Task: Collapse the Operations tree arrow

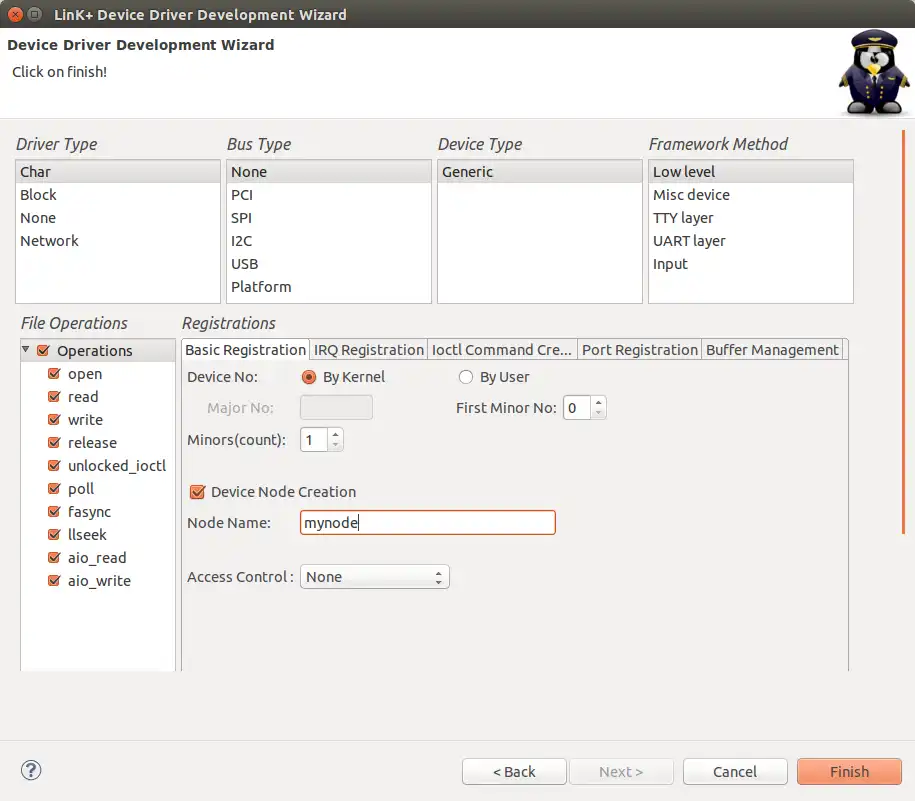Action: click(x=26, y=349)
